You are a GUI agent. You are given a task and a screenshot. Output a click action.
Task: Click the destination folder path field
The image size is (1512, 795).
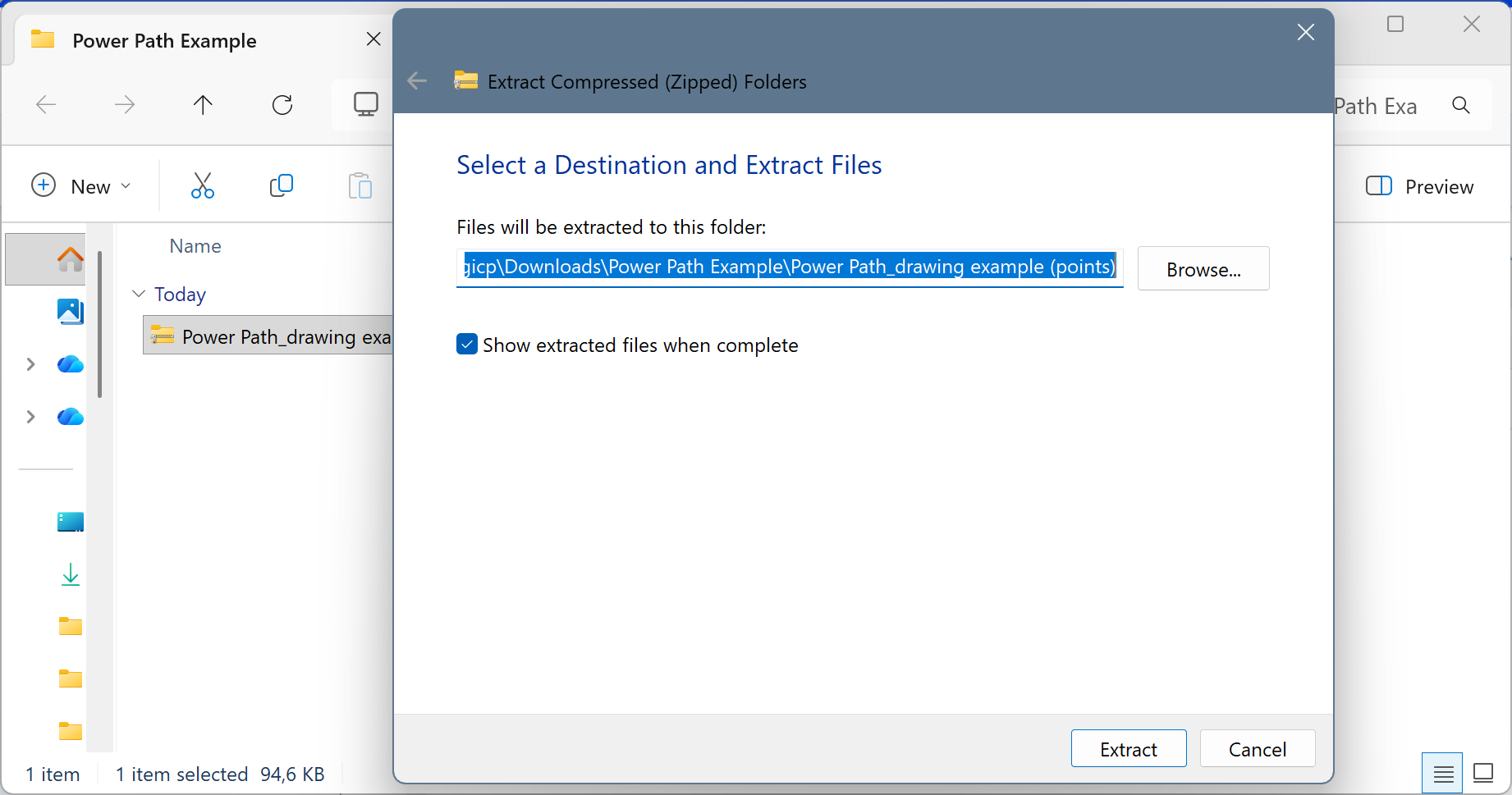coord(788,267)
